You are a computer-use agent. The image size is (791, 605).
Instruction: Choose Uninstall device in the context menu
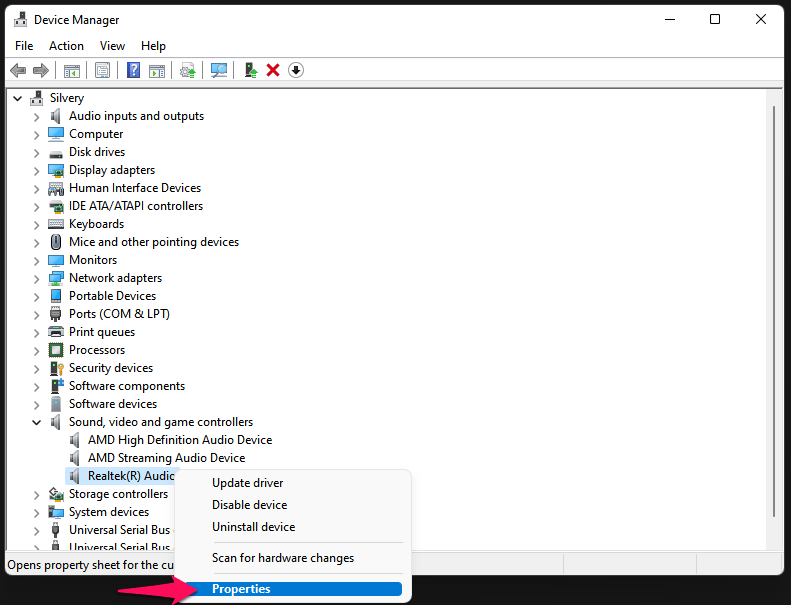(253, 527)
